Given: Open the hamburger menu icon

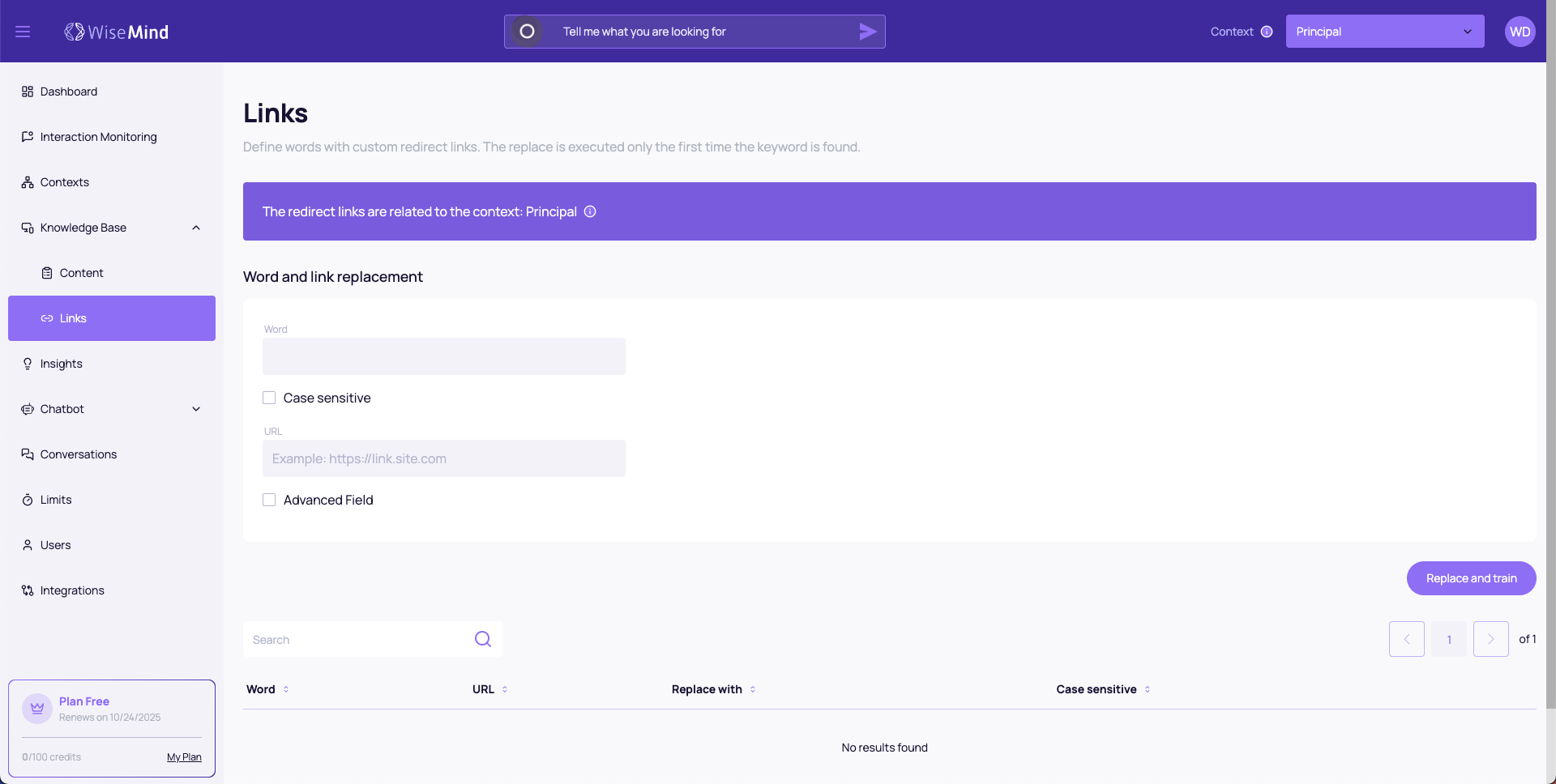Looking at the screenshot, I should (x=23, y=32).
